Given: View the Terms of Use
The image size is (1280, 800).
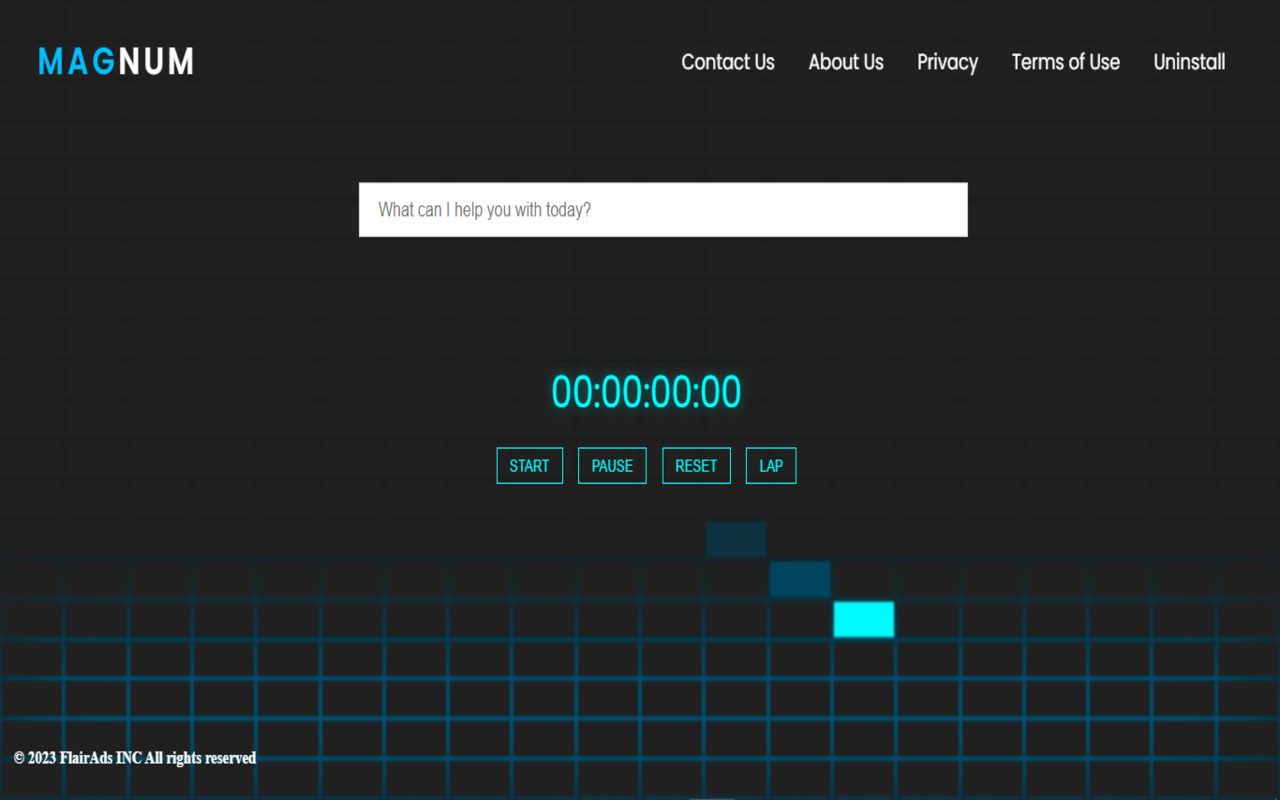Looking at the screenshot, I should point(1065,62).
